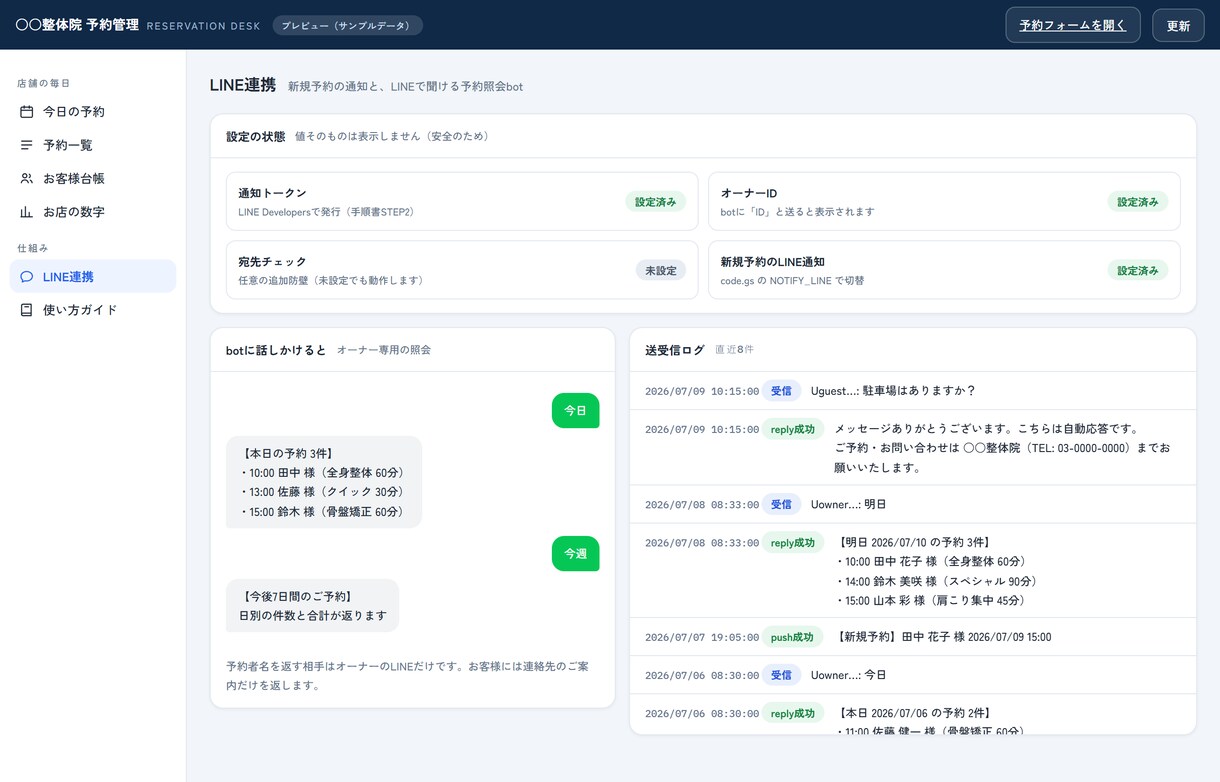The width and height of the screenshot is (1220, 782).
Task: Click the 新規予約のLINE通知 card title
Action: point(772,262)
